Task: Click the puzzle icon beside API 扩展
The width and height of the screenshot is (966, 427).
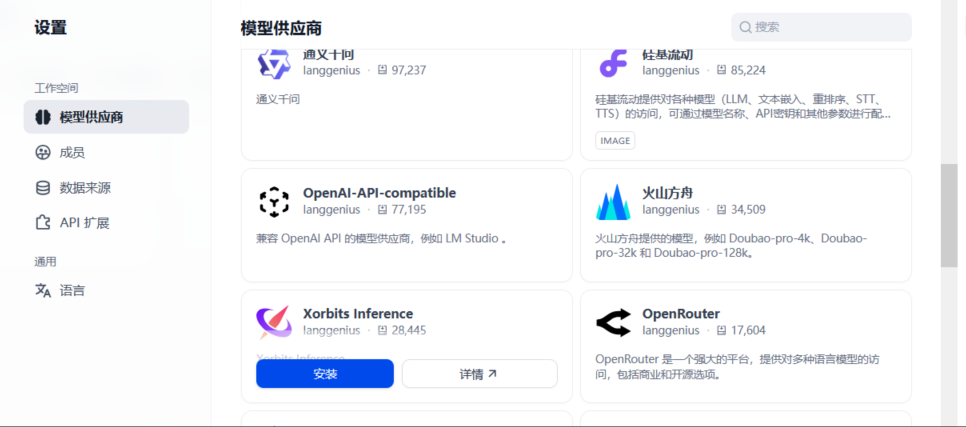Action: [x=43, y=223]
